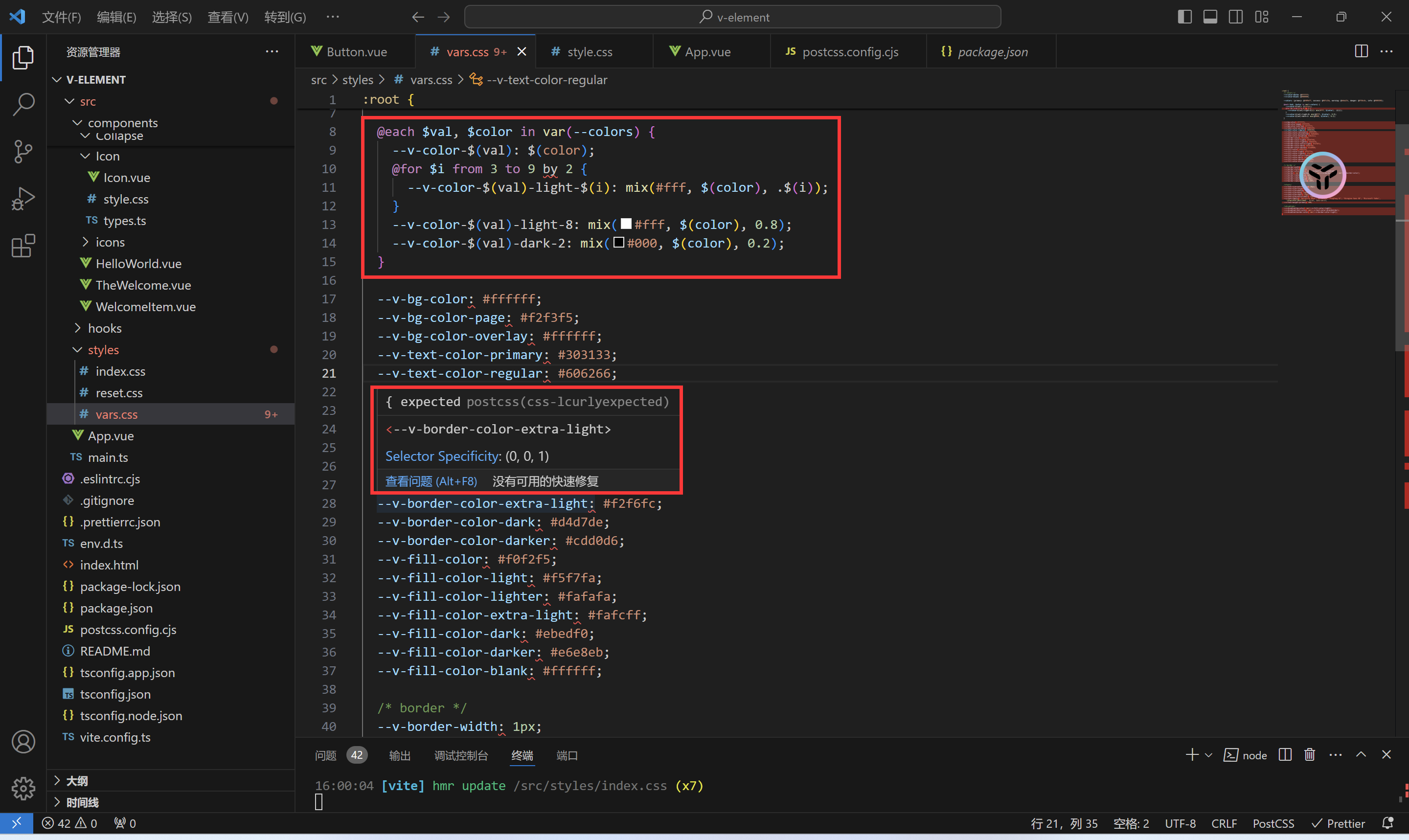
Task: Change UTF-8 encoding in status bar
Action: [x=1181, y=823]
